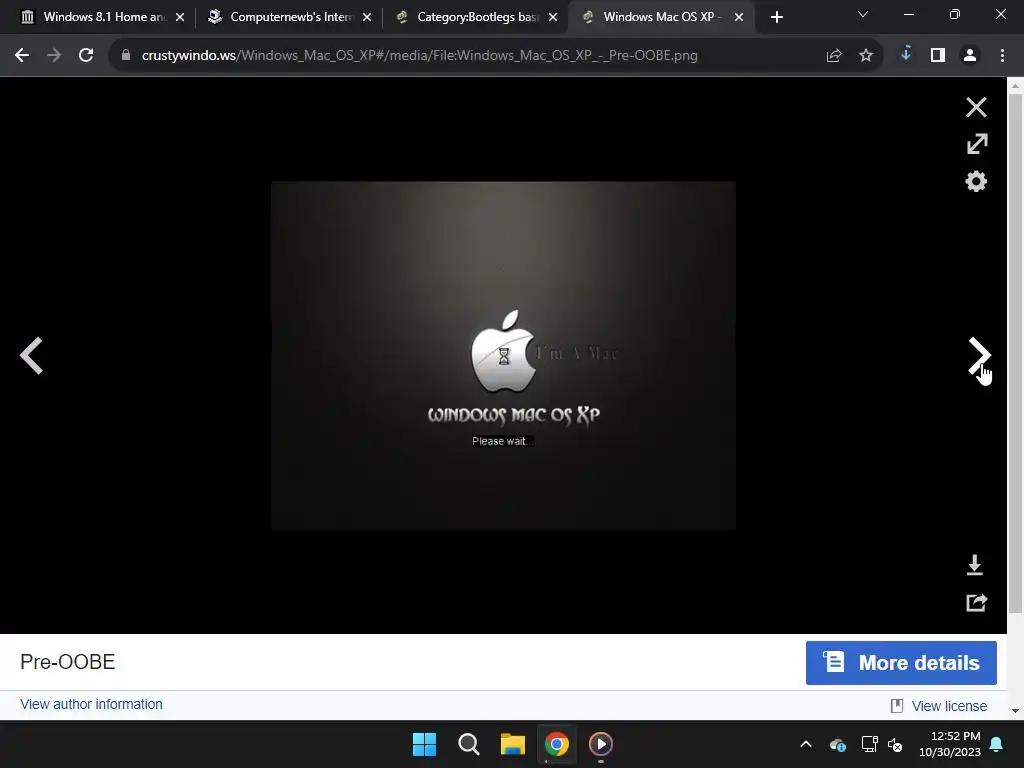Go to next image with the right arrow
This screenshot has width=1024, height=768.
(979, 356)
